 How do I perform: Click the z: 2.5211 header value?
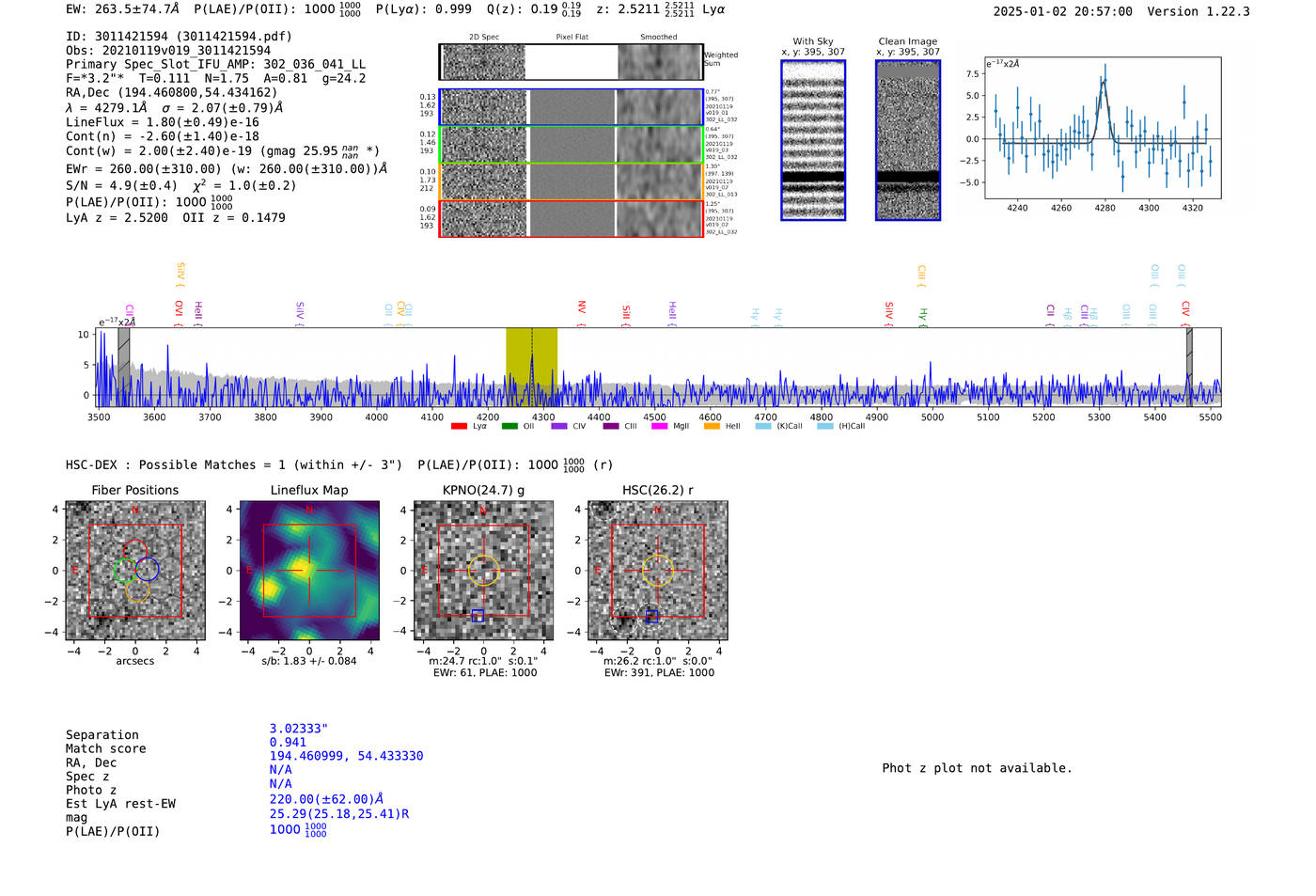(628, 9)
